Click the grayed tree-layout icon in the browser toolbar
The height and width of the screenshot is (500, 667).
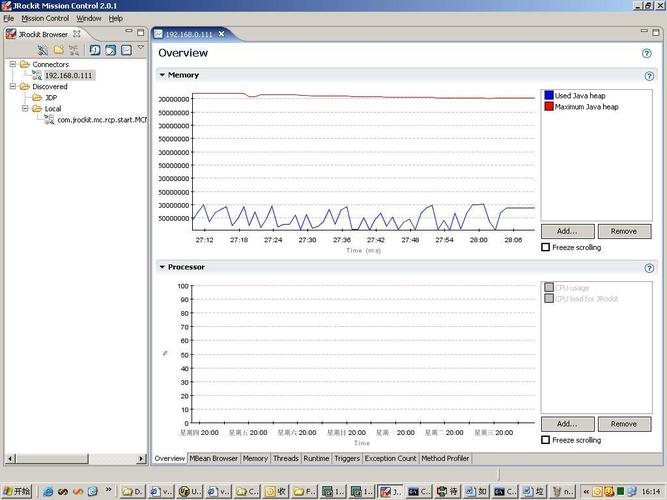pos(74,50)
